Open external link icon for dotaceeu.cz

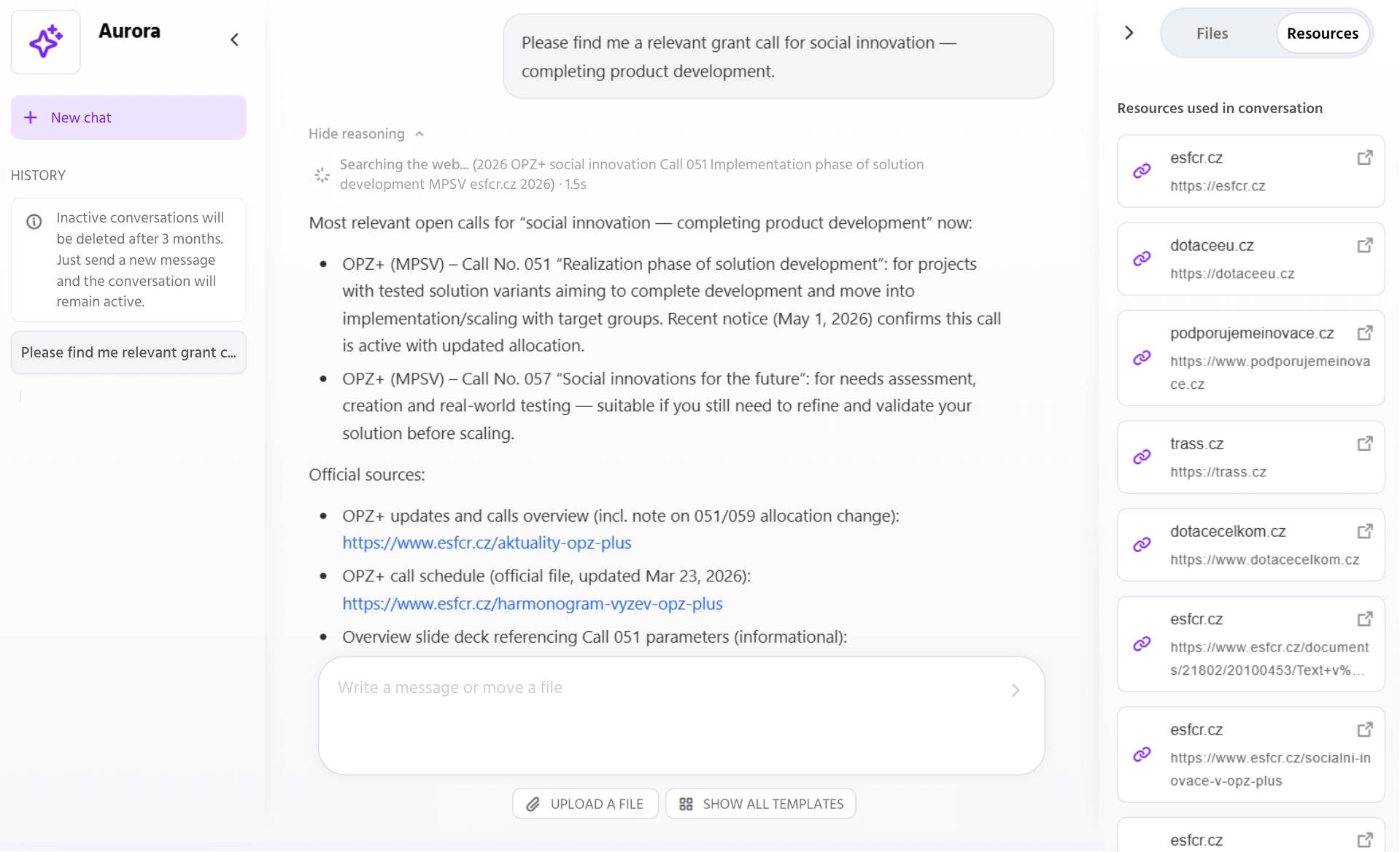click(x=1365, y=246)
